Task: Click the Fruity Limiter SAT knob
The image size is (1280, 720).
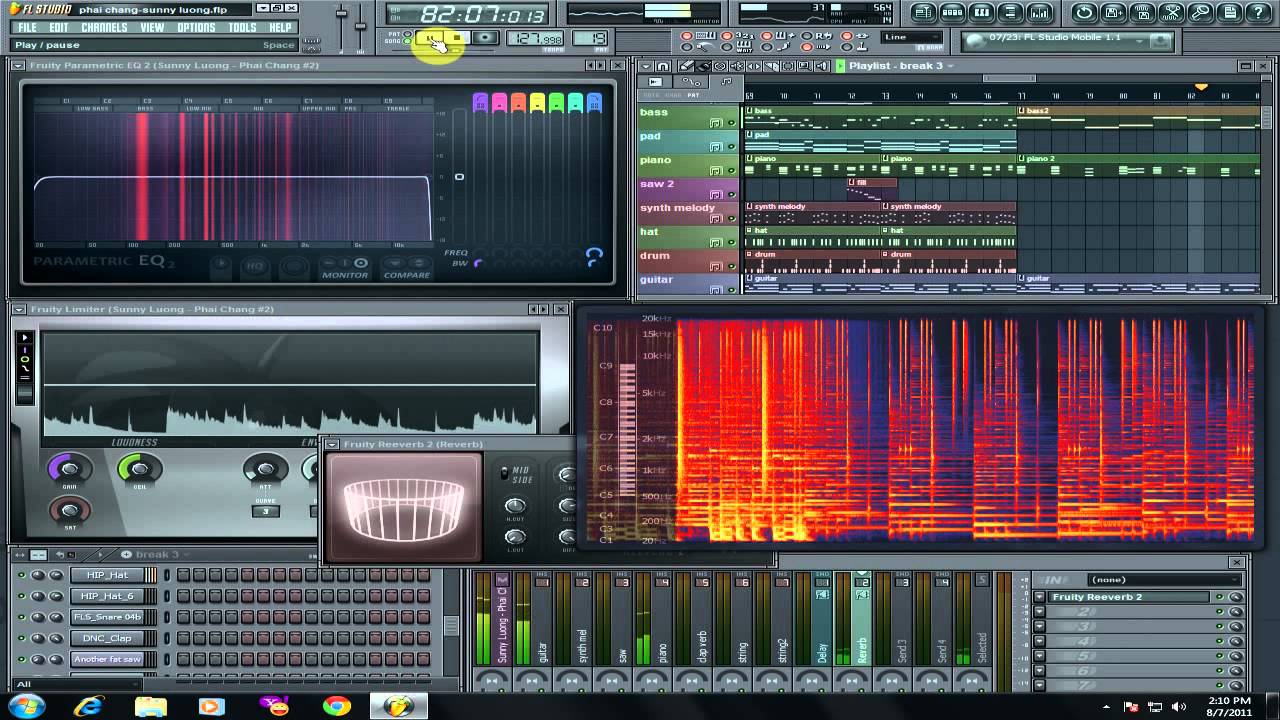Action: tap(70, 510)
